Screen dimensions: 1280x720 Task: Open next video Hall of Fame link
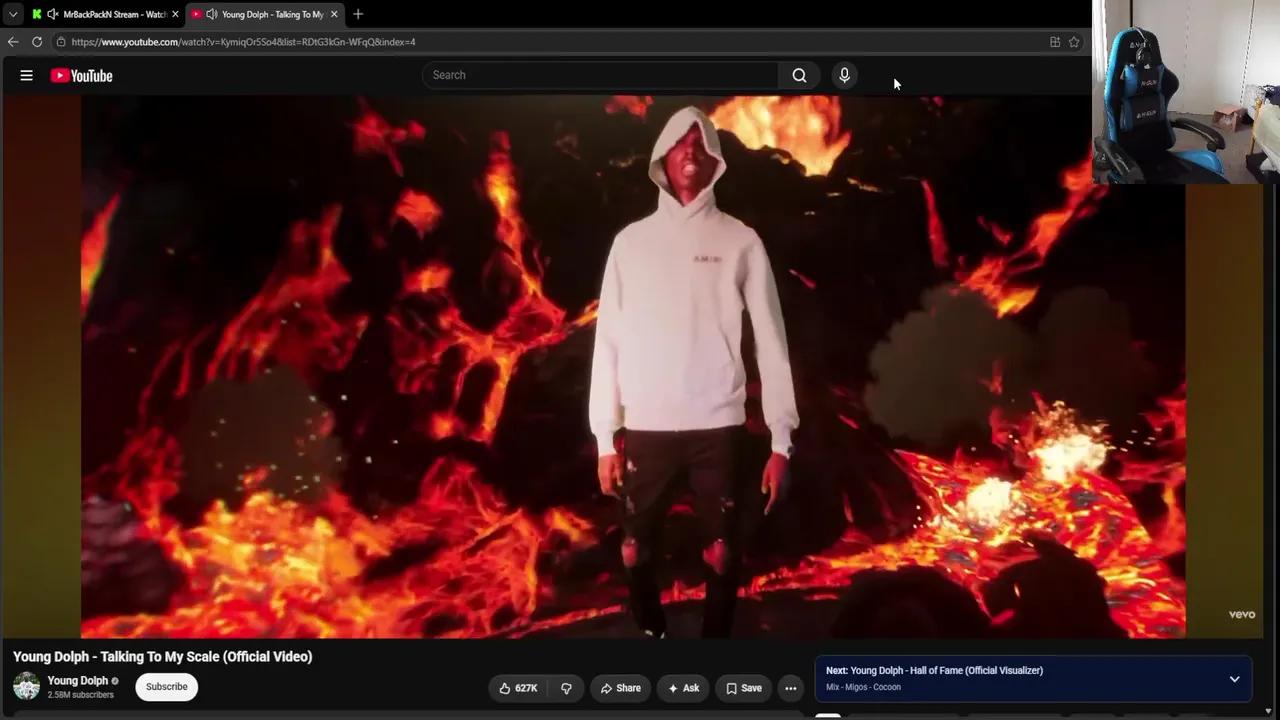(x=946, y=671)
